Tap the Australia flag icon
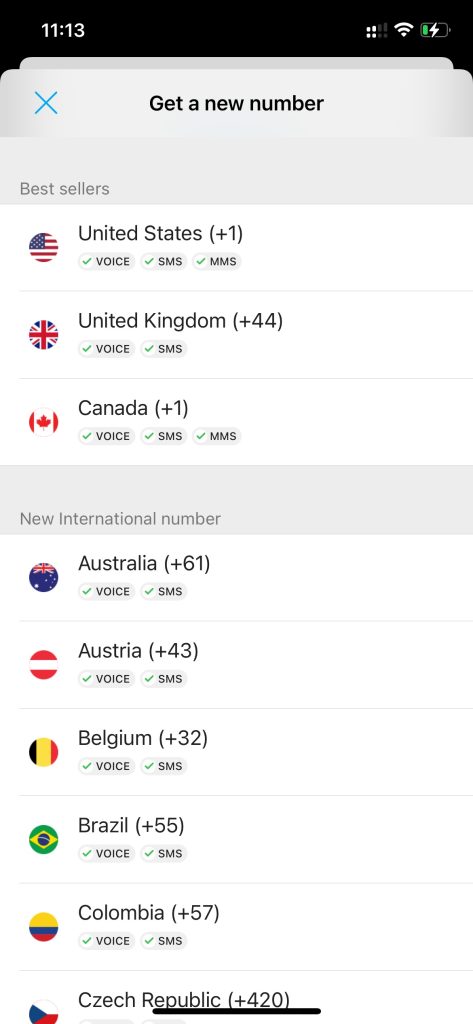Image resolution: width=473 pixels, height=1024 pixels. click(x=44, y=577)
